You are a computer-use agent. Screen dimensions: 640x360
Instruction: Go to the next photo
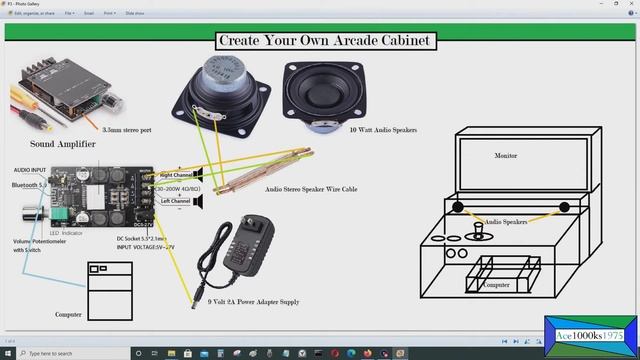pos(516,341)
